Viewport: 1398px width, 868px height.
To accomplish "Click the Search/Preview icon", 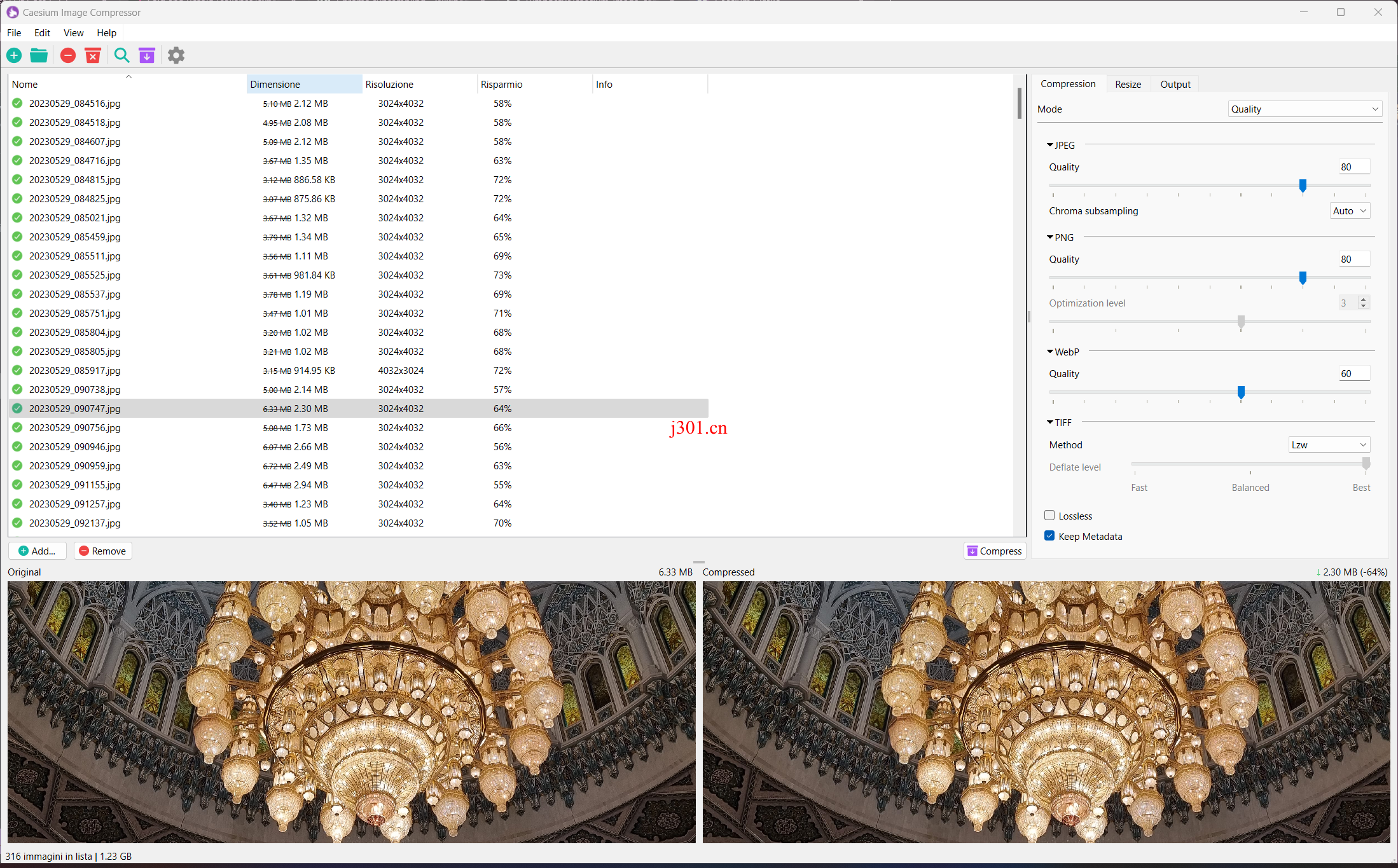I will 121,55.
